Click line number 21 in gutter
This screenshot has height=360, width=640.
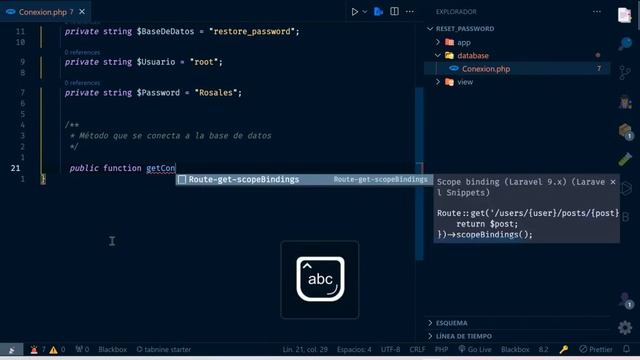point(16,168)
